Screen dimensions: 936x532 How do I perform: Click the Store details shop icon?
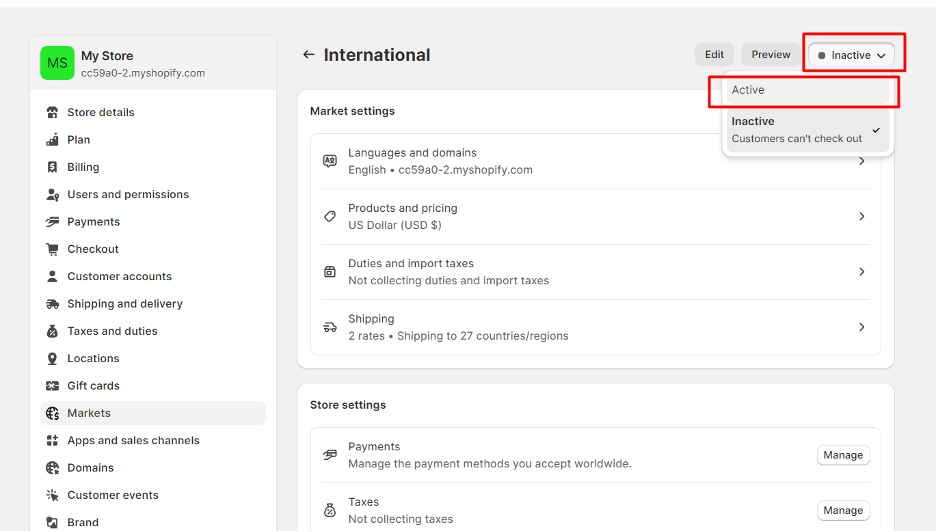coord(53,112)
